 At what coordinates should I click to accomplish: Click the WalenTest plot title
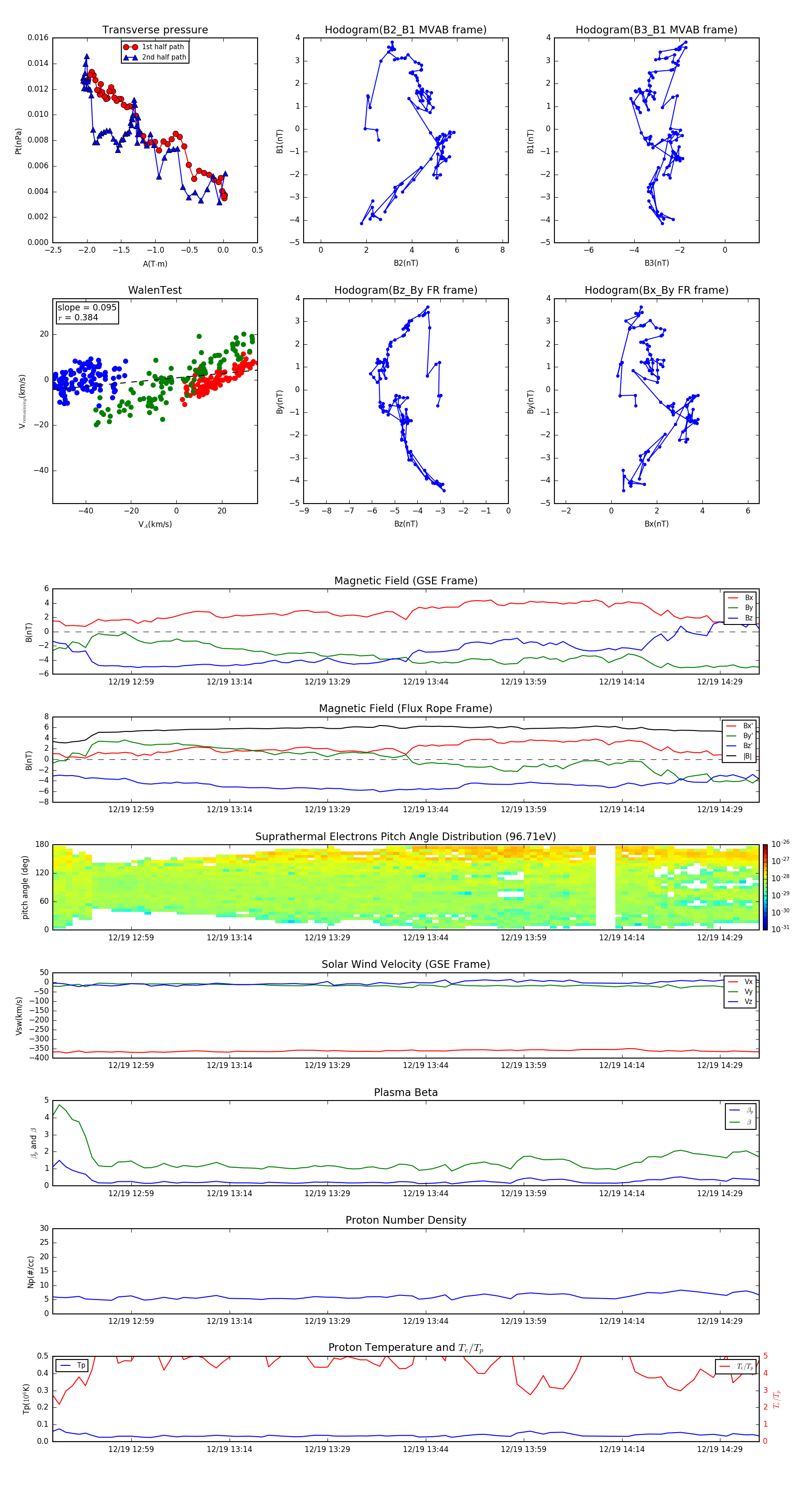click(155, 290)
